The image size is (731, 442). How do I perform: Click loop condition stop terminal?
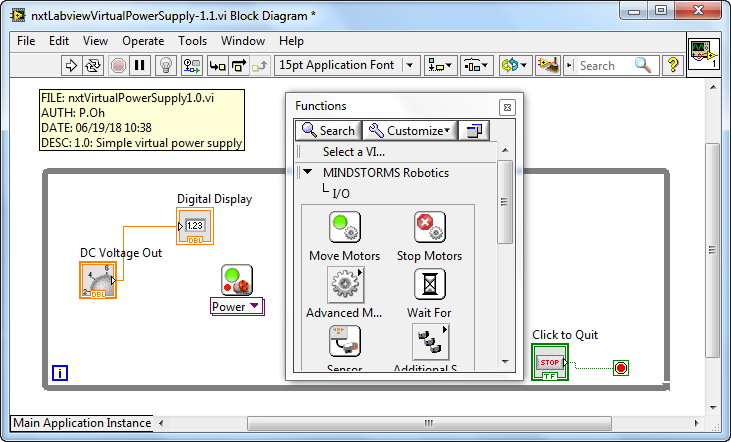[x=621, y=368]
